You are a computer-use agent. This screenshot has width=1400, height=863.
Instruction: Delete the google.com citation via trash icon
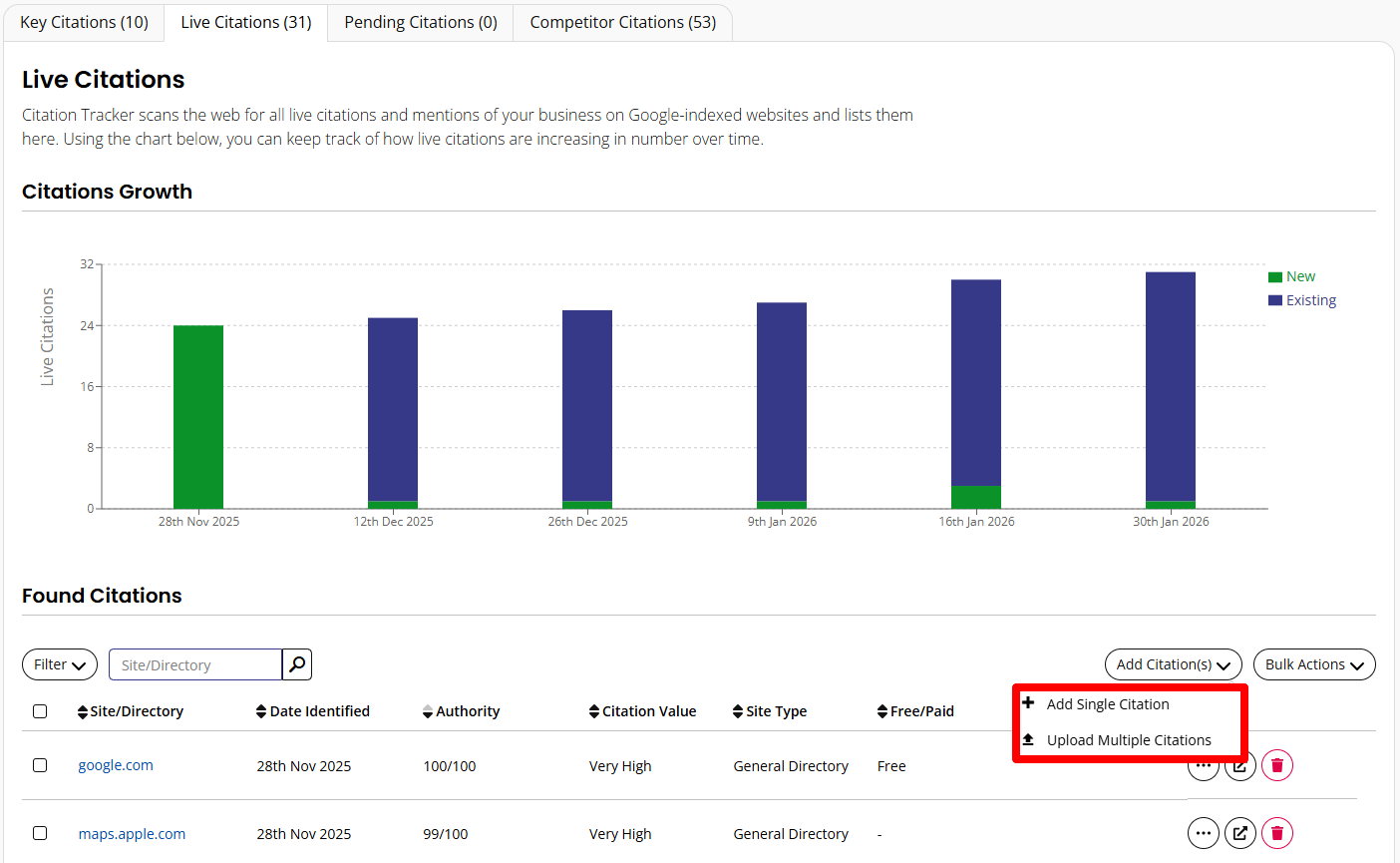(1276, 766)
